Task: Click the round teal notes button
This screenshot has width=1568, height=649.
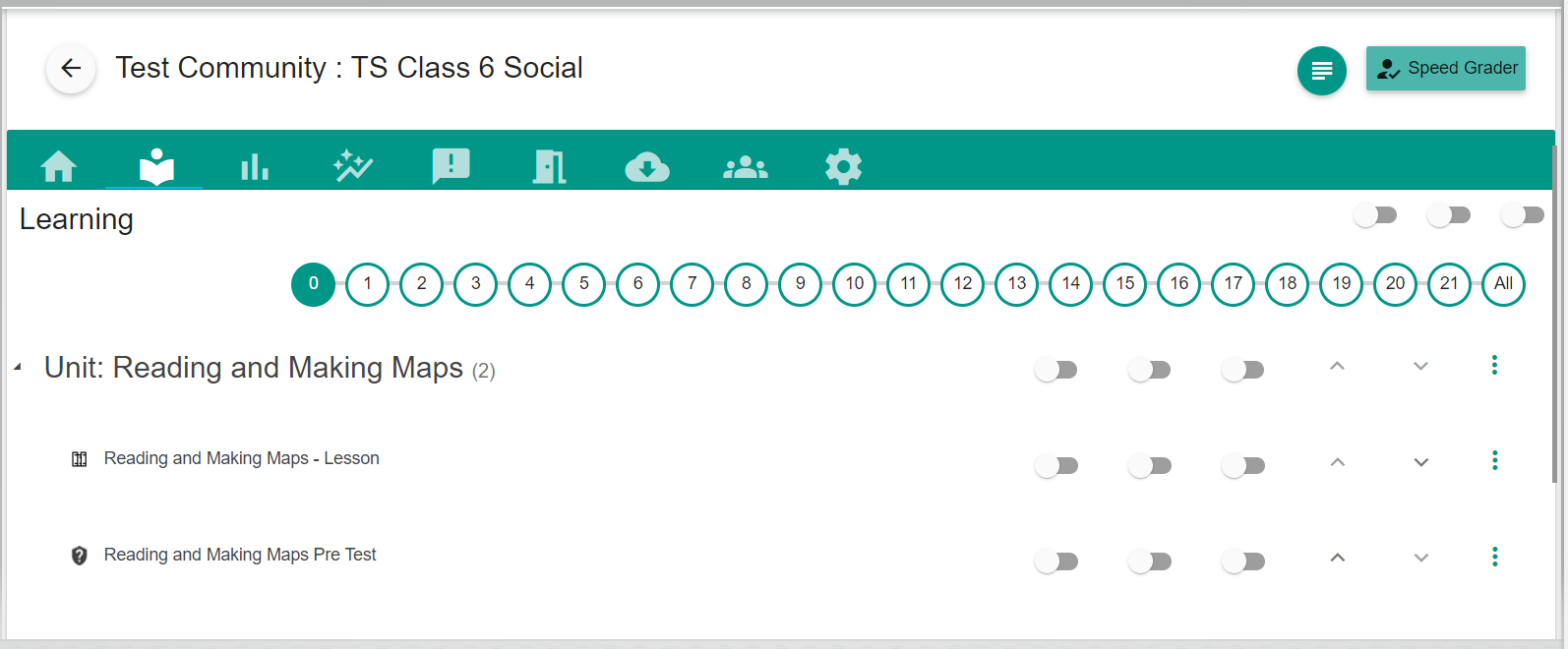Action: 1321,71
